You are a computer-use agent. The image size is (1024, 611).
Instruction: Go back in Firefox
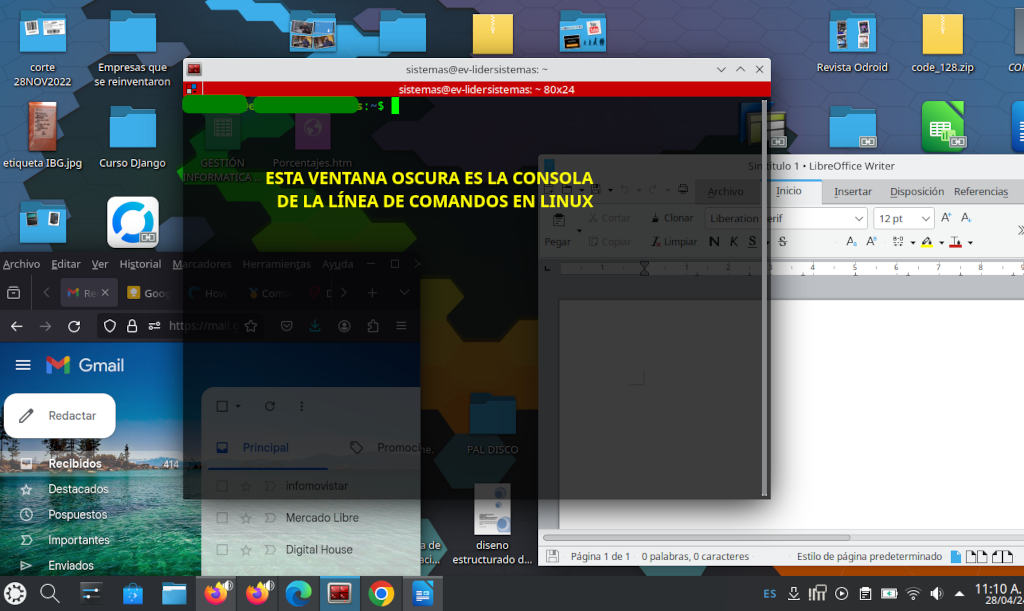(16, 326)
